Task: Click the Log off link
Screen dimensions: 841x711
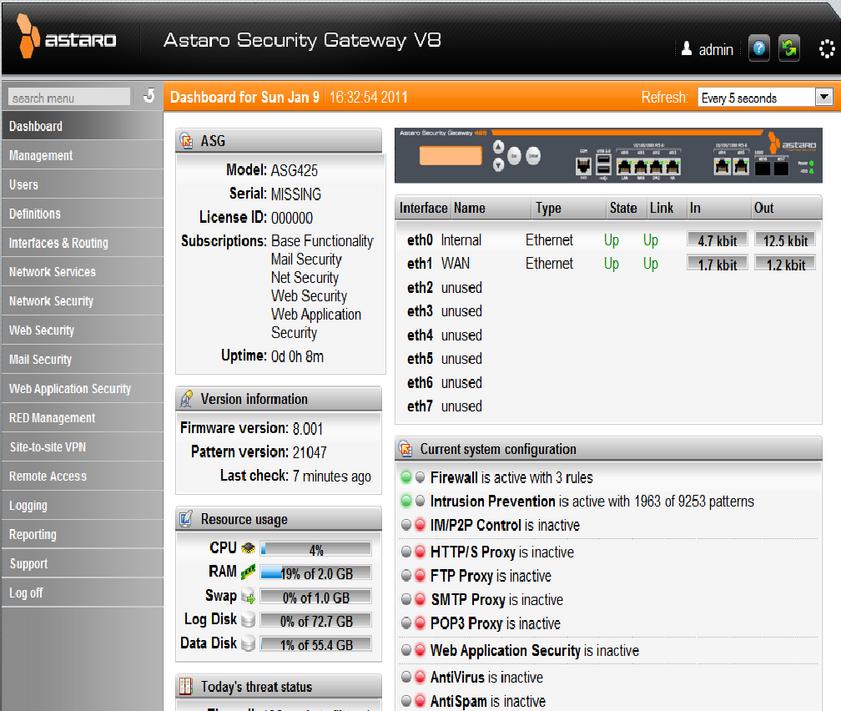Action: point(26,593)
